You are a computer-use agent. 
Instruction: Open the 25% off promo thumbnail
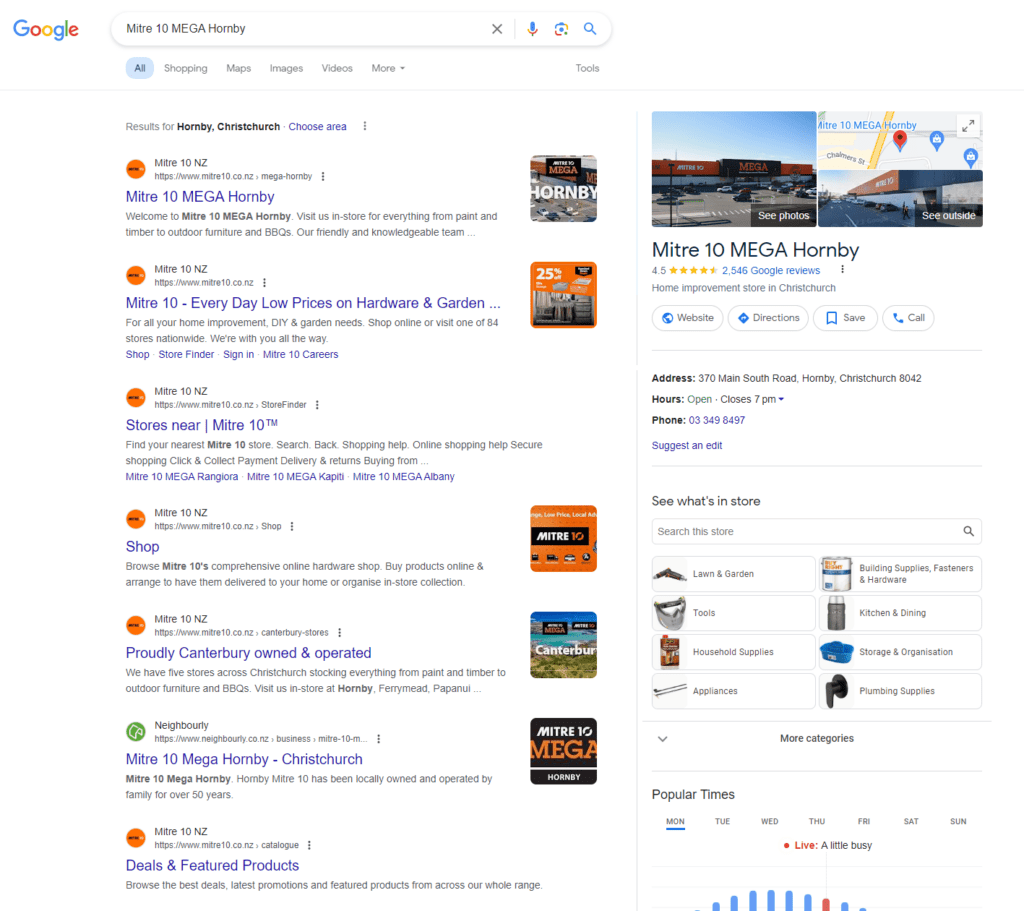pos(564,295)
